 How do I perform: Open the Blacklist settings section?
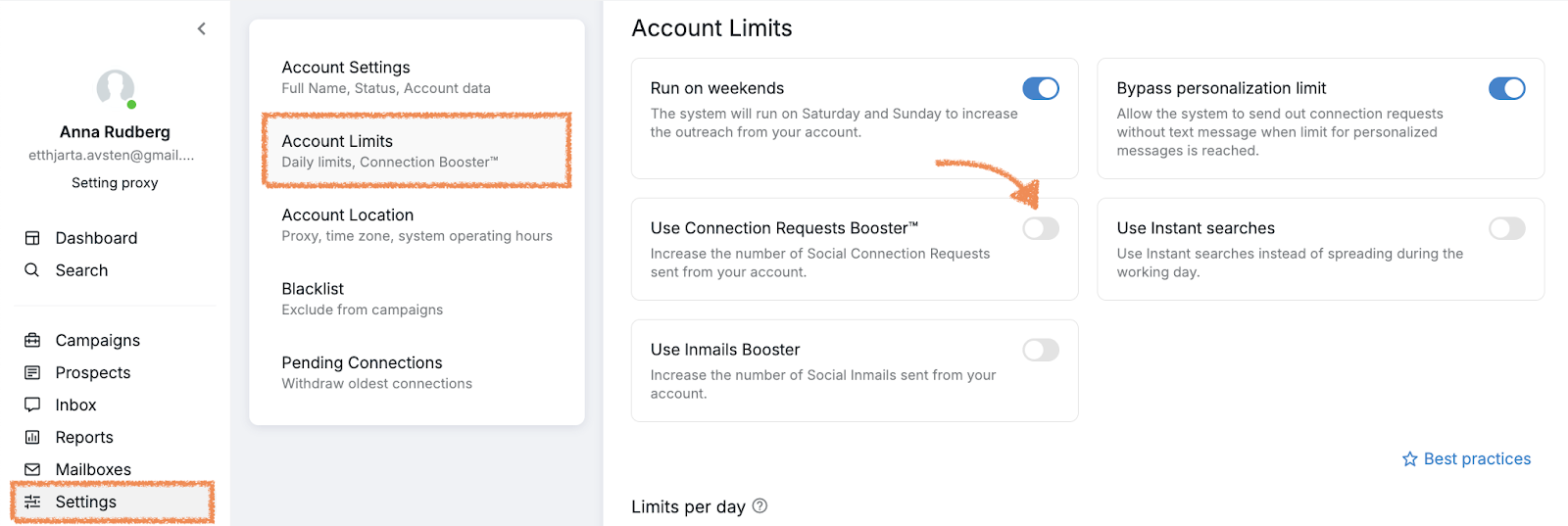point(362,298)
